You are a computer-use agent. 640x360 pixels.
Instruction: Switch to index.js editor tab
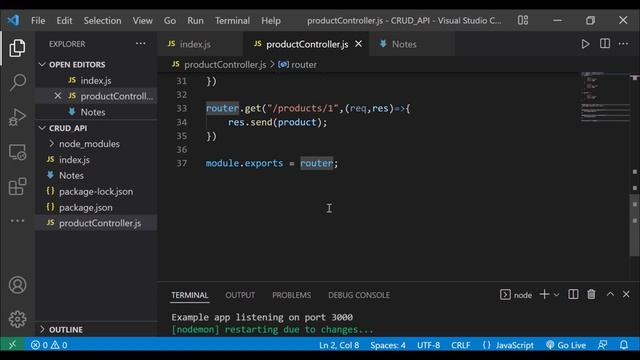[x=200, y=44]
